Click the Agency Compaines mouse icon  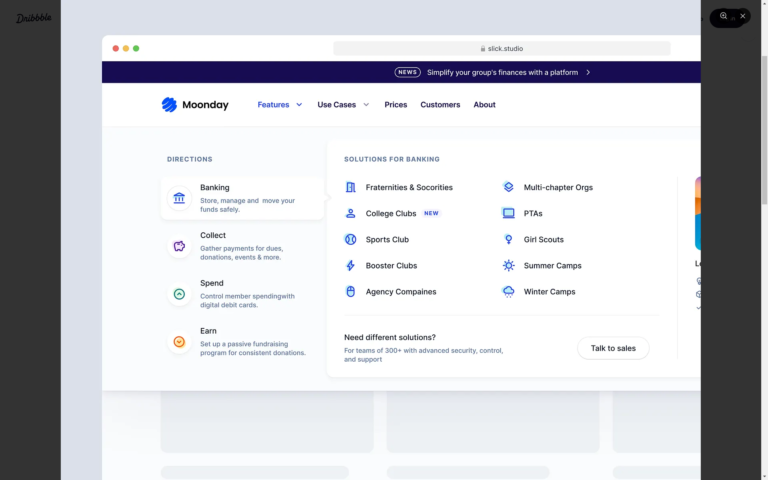tap(351, 291)
